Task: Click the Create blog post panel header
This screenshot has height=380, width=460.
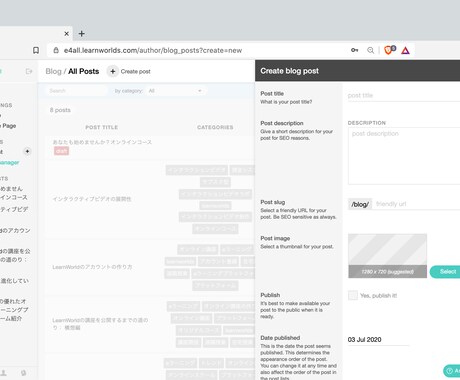Action: (x=357, y=71)
